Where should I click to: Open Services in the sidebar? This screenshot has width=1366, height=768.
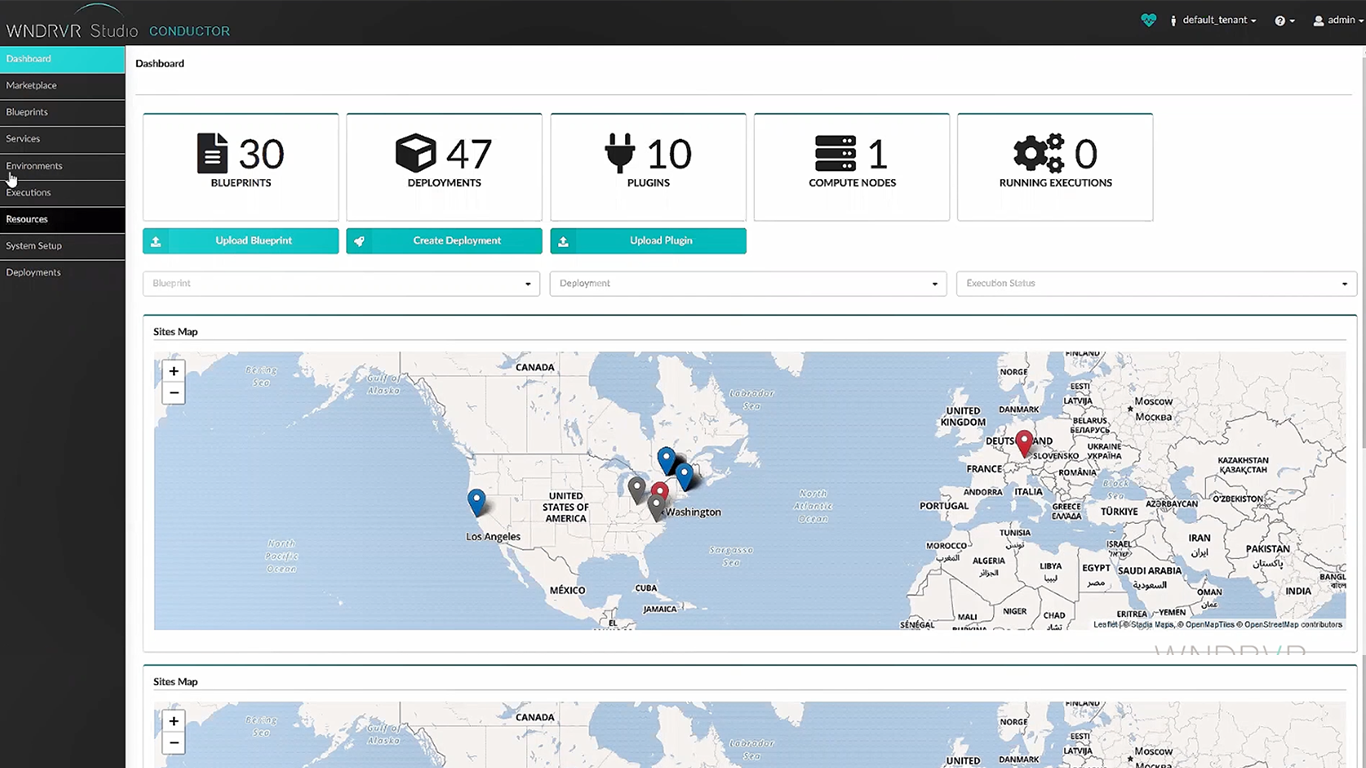coord(62,139)
